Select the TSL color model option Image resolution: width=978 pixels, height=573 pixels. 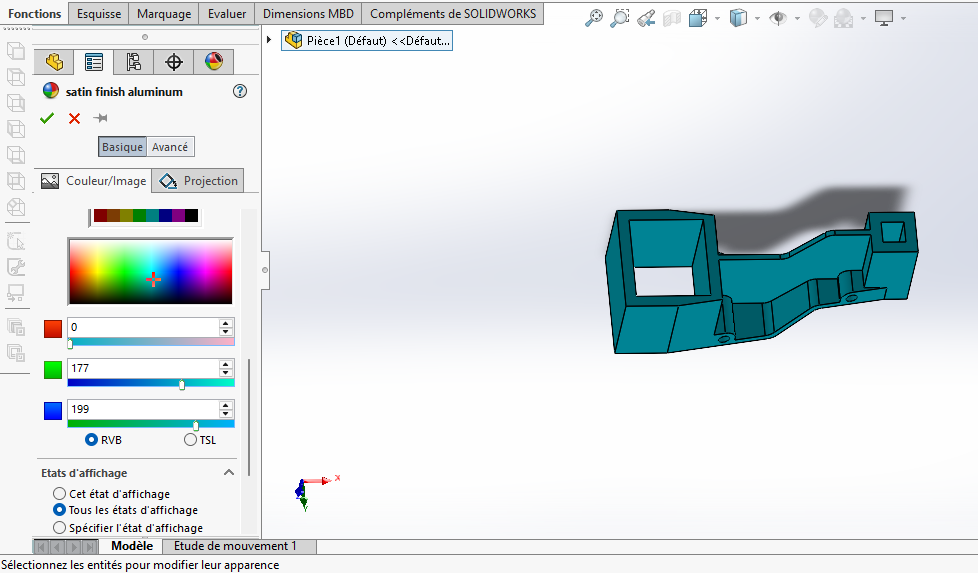coord(191,439)
